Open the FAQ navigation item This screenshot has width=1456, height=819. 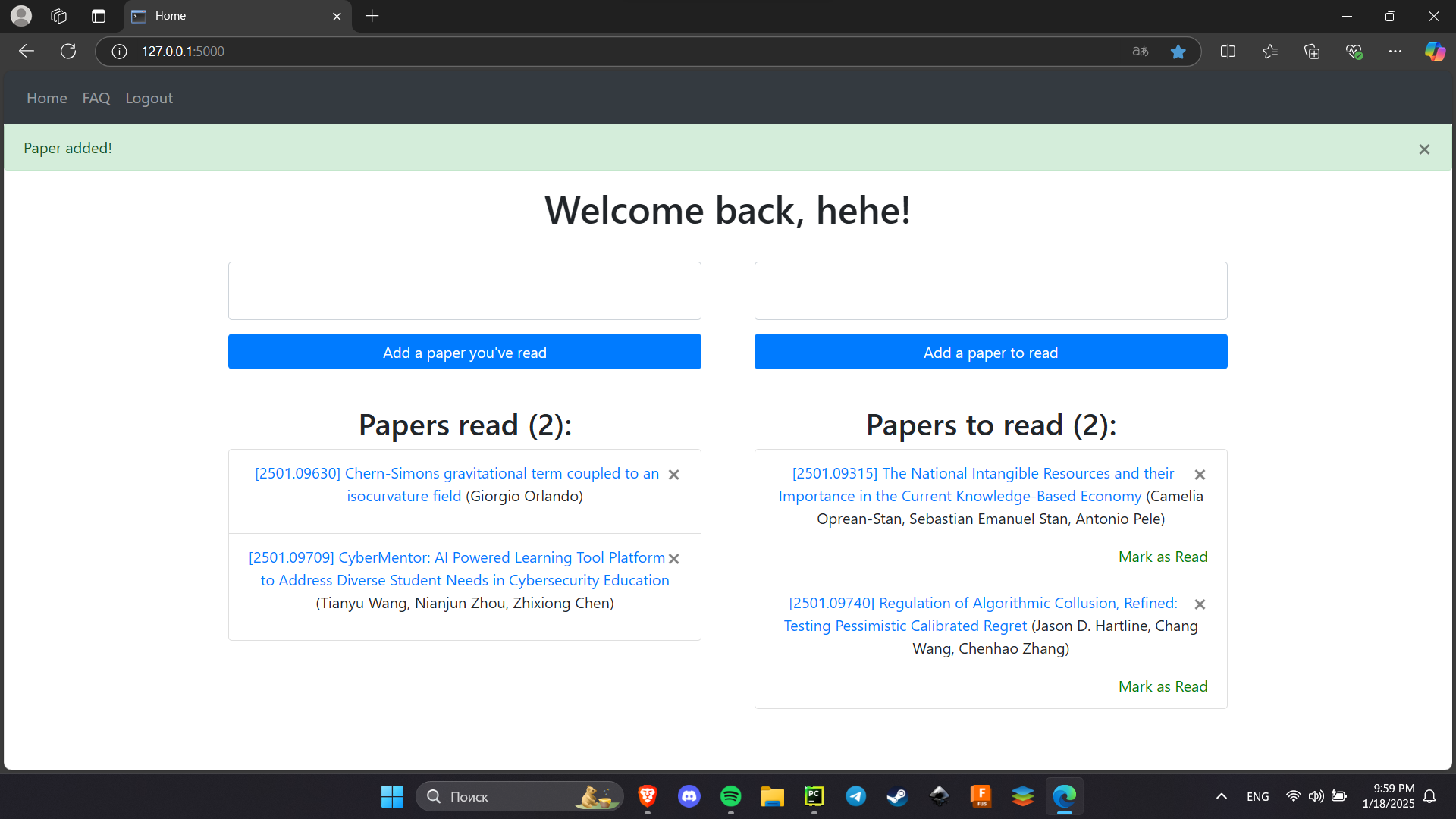(x=96, y=98)
